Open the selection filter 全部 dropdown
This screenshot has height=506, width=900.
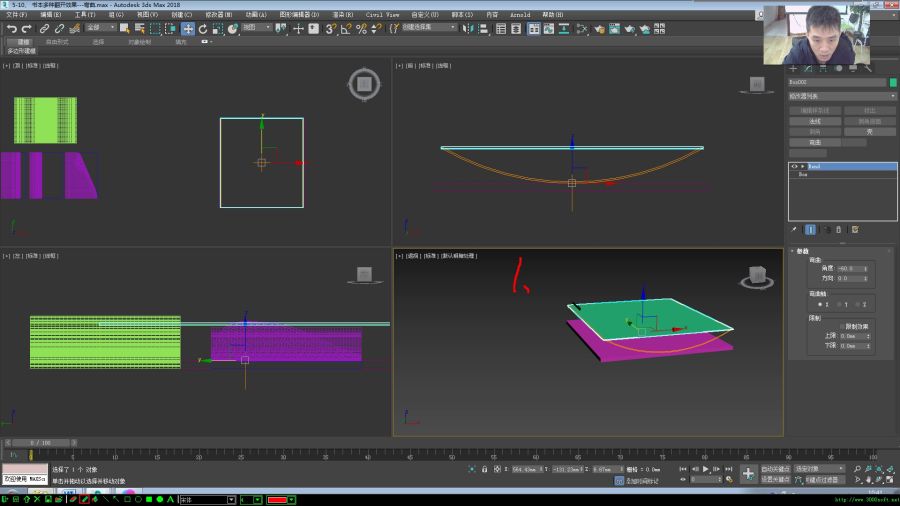coord(100,28)
